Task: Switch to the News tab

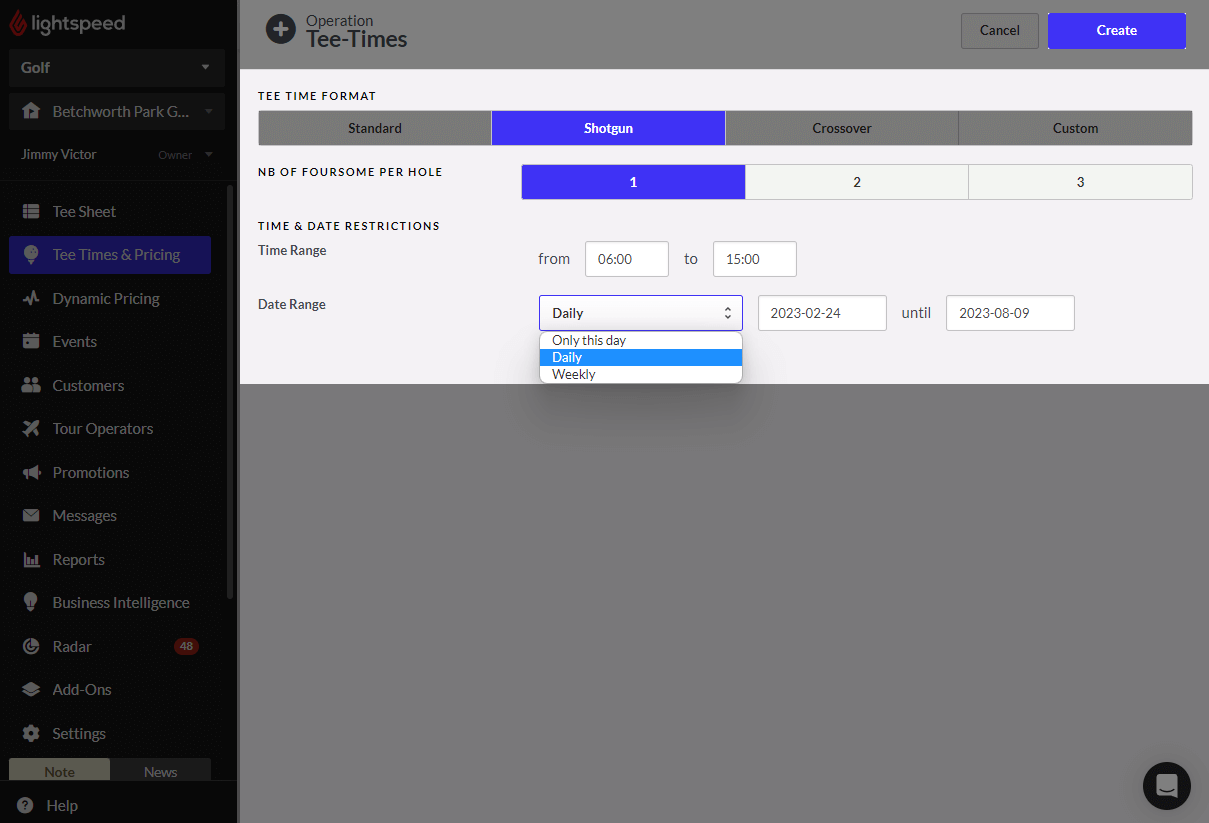Action: 160,771
